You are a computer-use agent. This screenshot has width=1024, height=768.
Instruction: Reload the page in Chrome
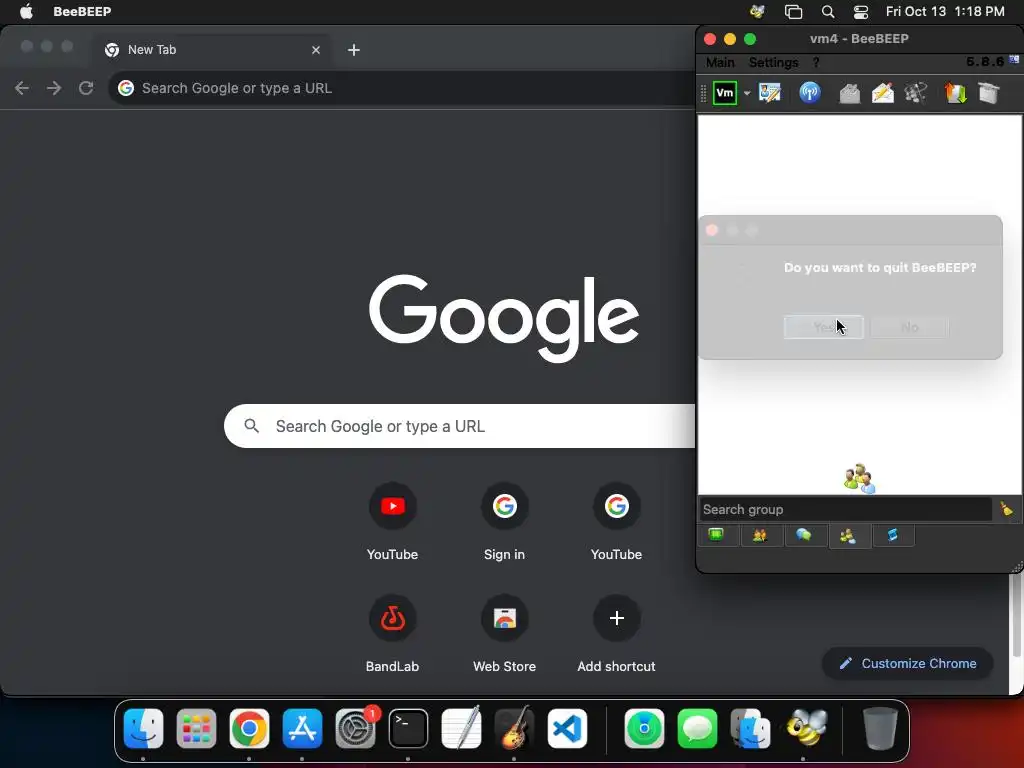pos(86,88)
